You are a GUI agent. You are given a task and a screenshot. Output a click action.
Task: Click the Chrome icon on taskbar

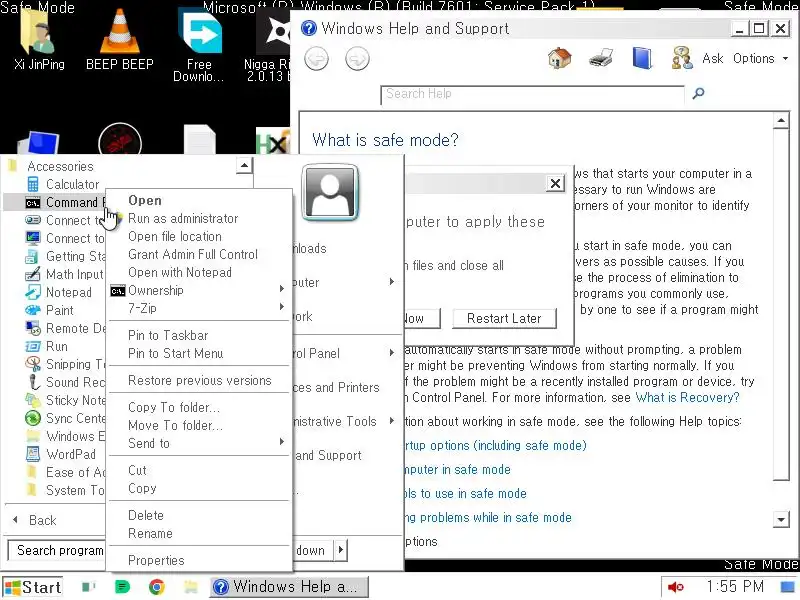coord(157,587)
